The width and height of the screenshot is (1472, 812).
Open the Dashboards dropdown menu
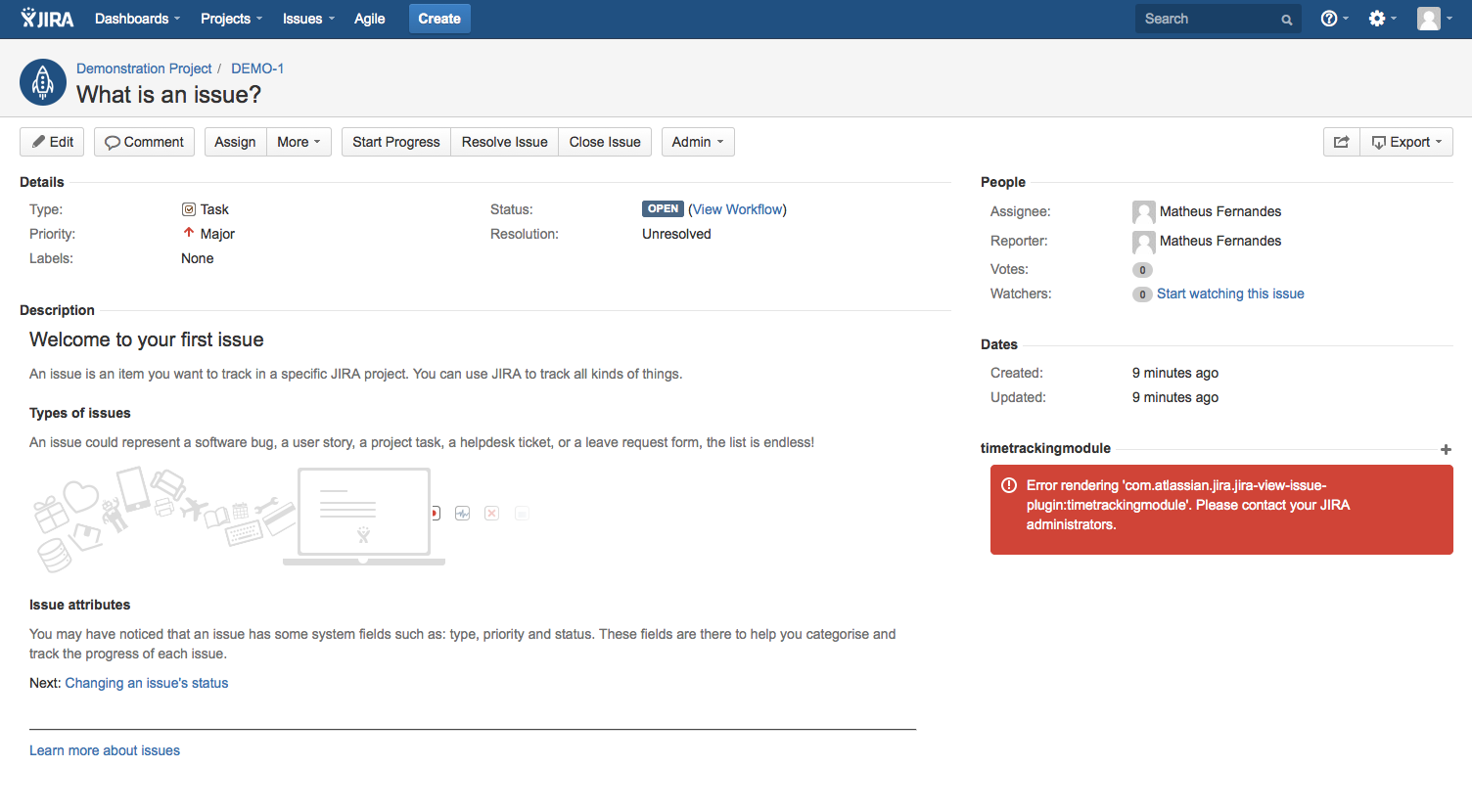[x=137, y=19]
